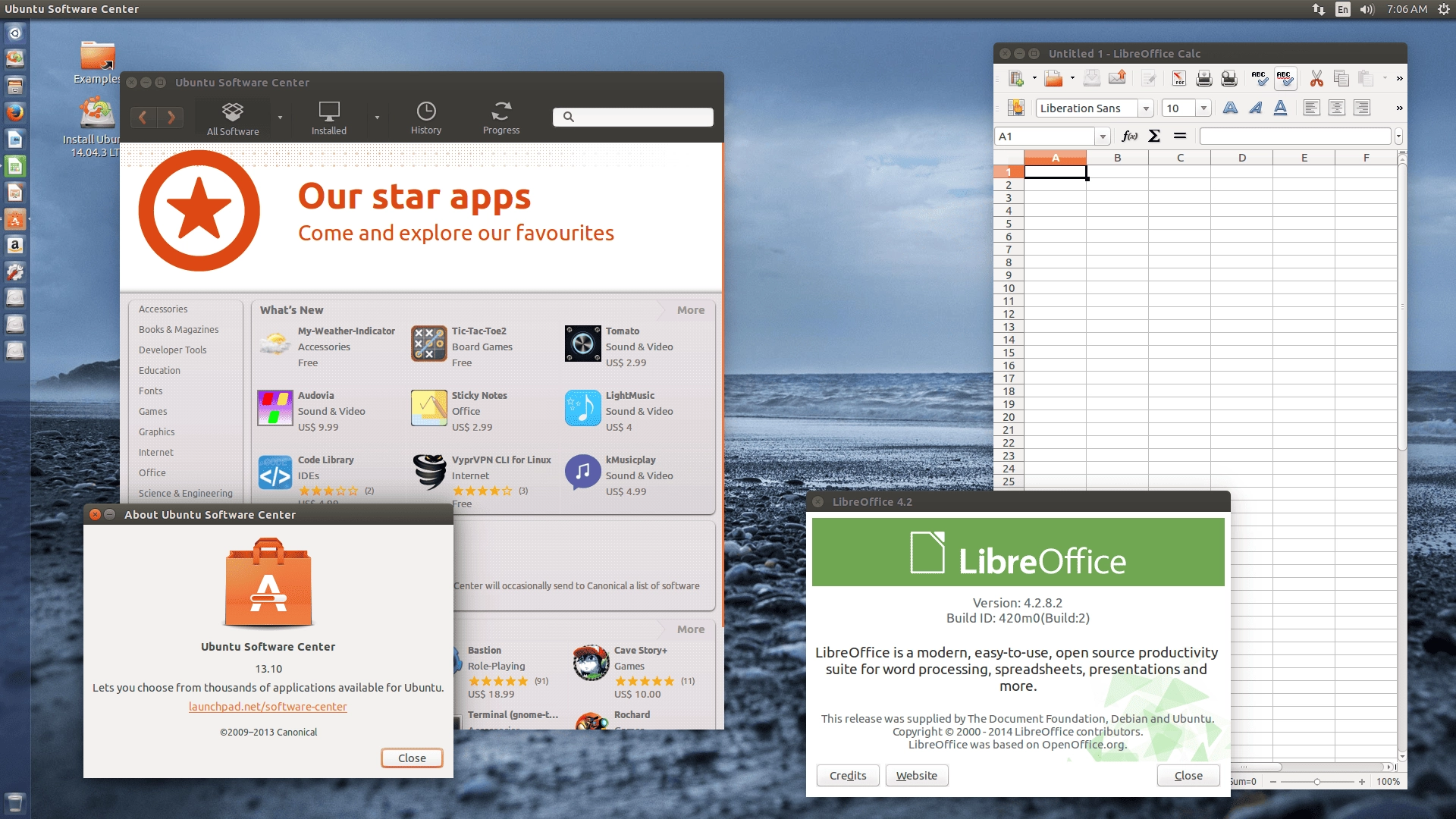Screen dimensions: 1456x819
Task: Open the LightMusic app icon
Action: click(x=583, y=409)
